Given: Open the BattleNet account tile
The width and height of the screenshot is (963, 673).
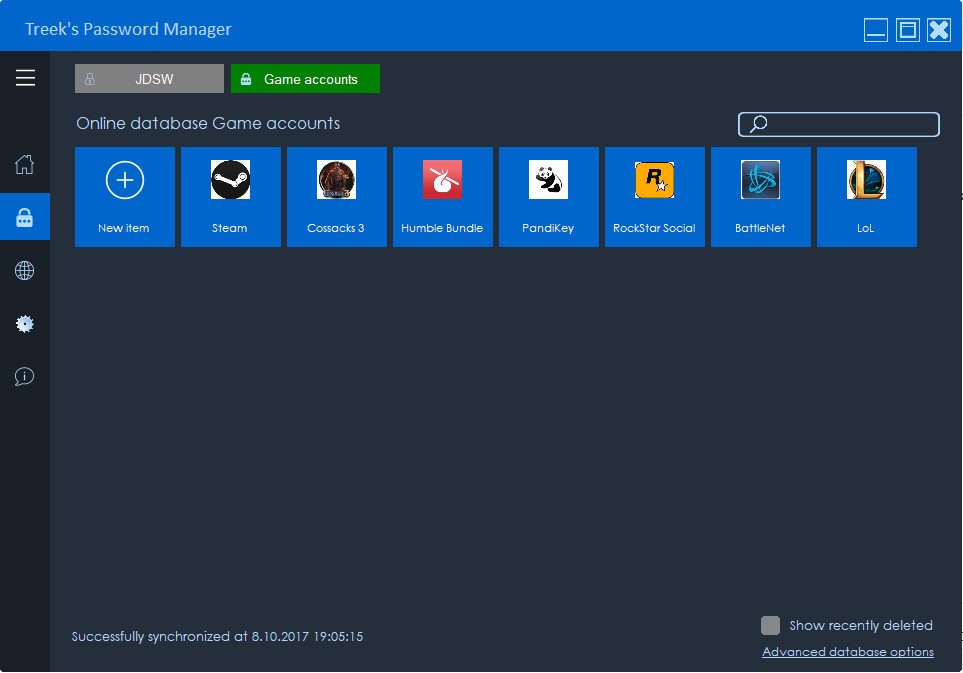Looking at the screenshot, I should [x=761, y=196].
